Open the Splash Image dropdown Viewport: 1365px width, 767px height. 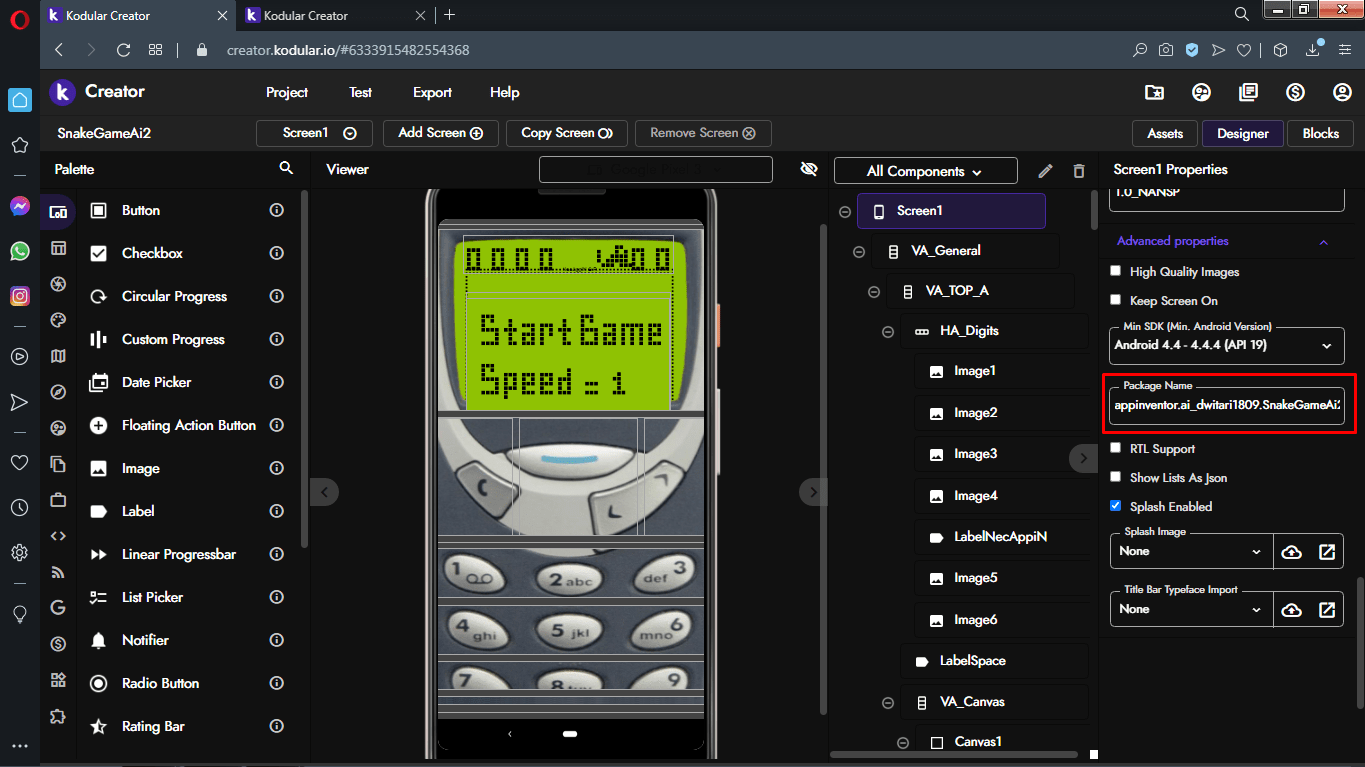click(1191, 551)
